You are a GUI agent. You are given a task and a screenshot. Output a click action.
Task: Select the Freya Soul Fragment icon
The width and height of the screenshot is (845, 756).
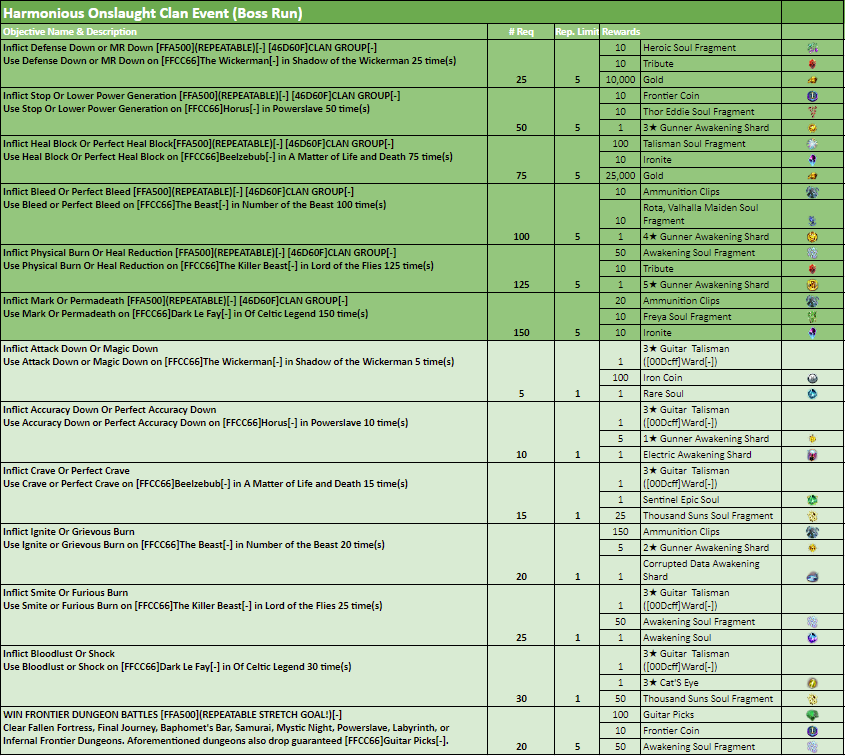pyautogui.click(x=812, y=317)
